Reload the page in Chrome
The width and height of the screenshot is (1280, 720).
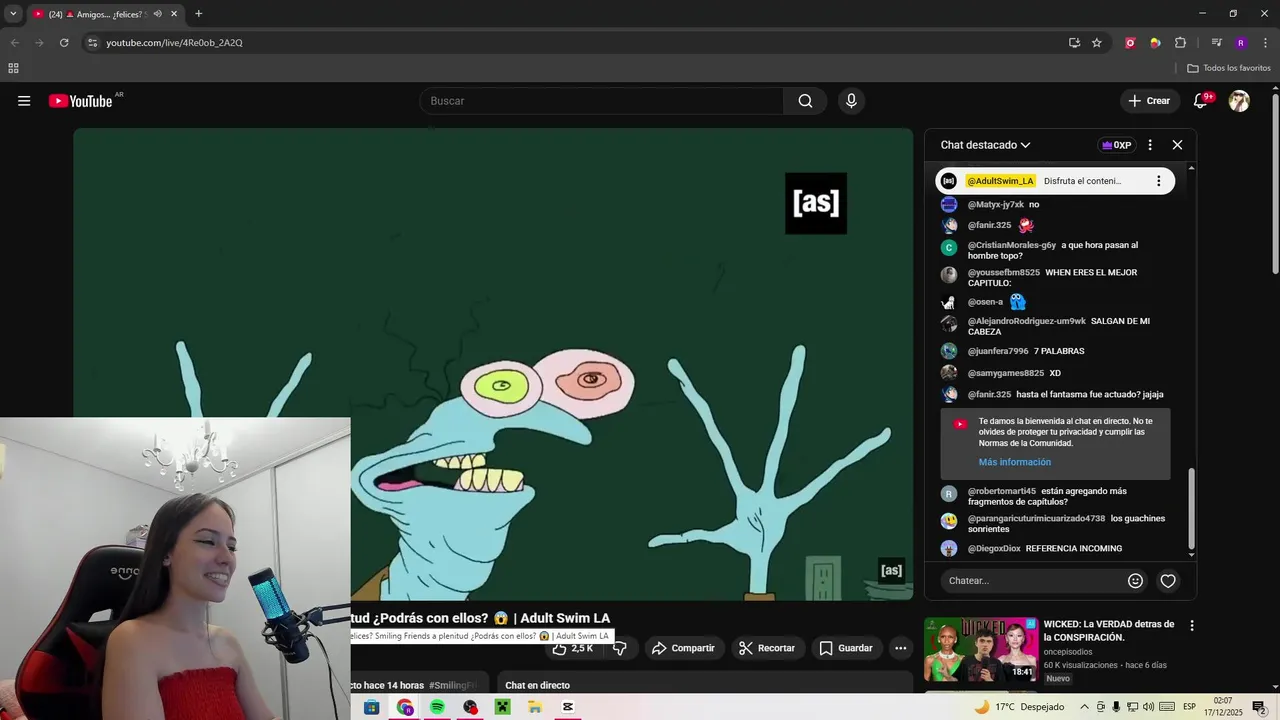[64, 43]
